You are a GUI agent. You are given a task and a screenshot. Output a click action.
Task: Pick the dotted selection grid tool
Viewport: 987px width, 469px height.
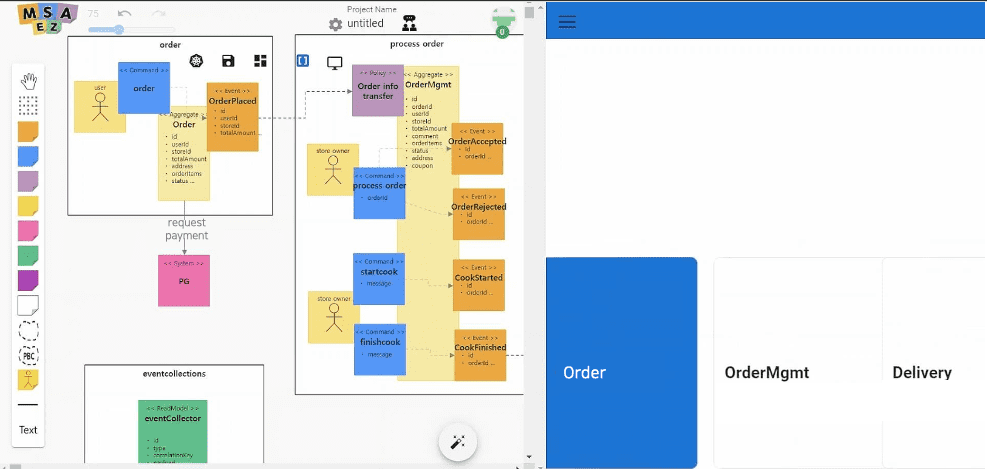click(x=29, y=105)
